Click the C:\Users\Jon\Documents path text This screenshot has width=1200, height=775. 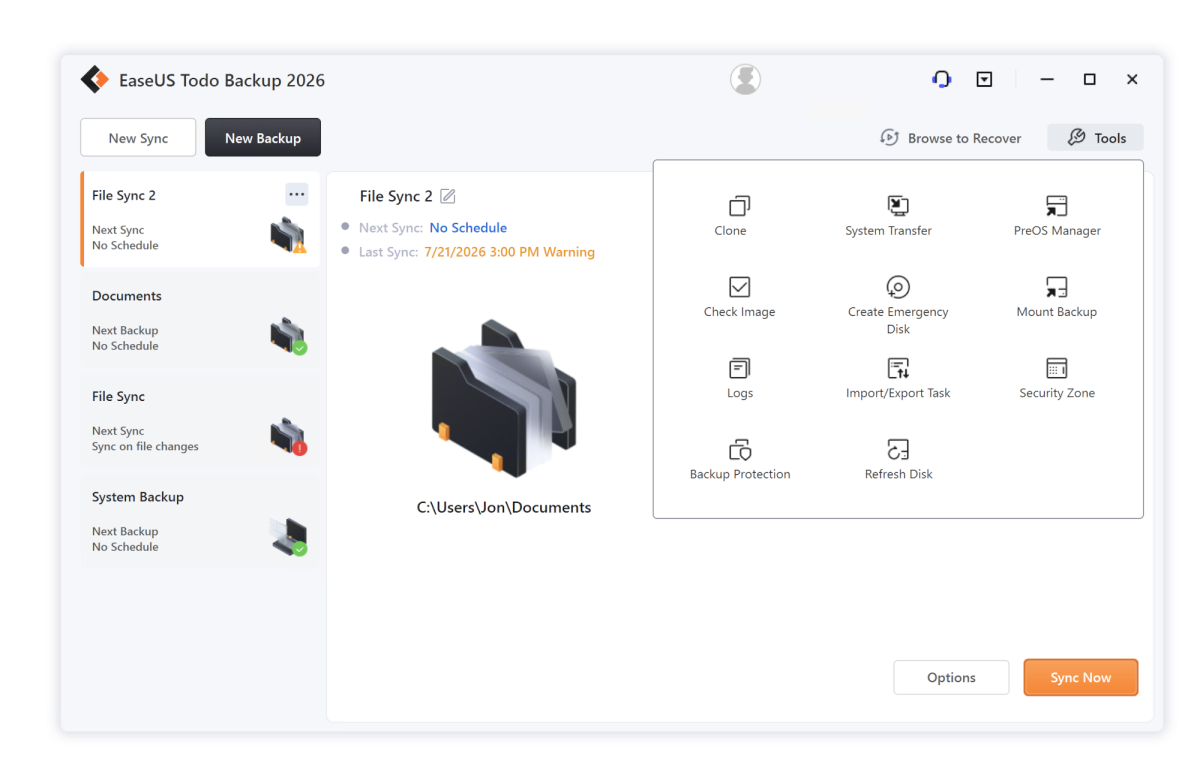tap(504, 507)
